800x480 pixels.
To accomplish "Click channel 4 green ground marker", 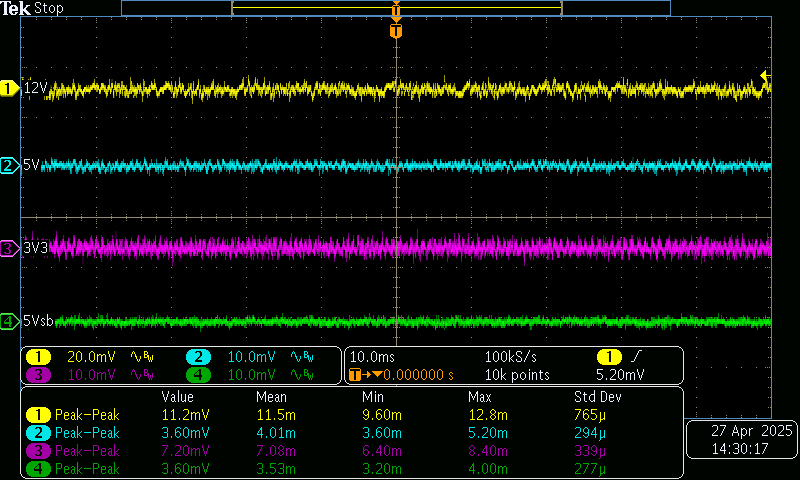I will pos(9,321).
